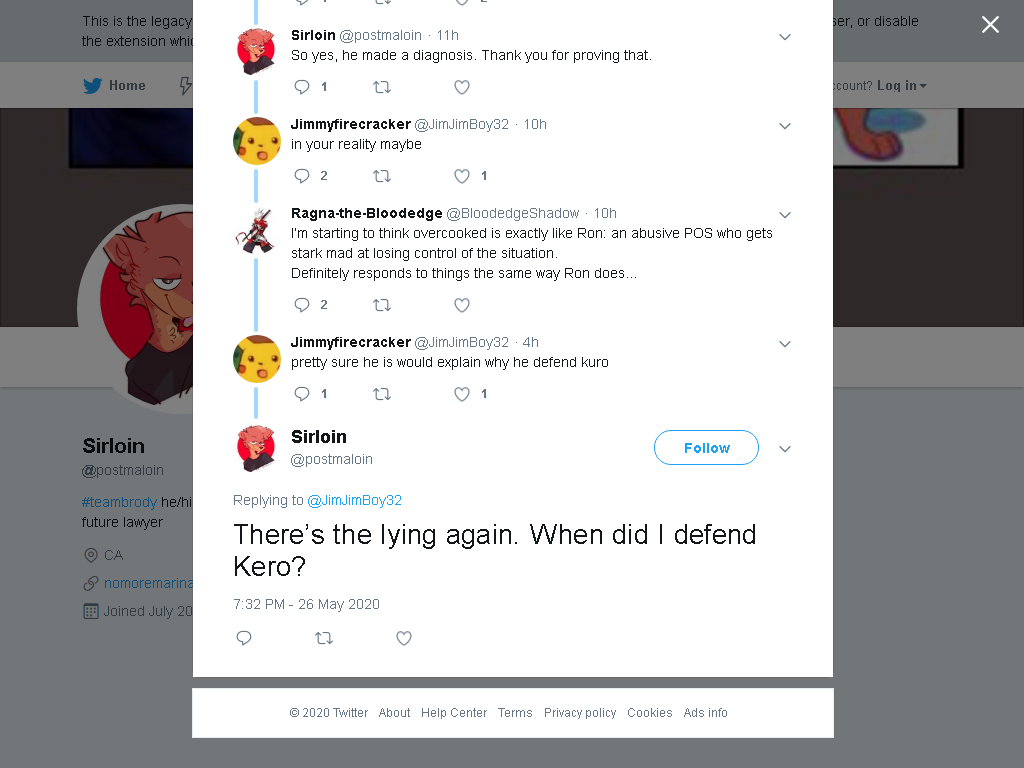Like the 'defend kuro' tweet by Jimmyfirecracker
Image resolution: width=1024 pixels, height=768 pixels.
pos(462,394)
